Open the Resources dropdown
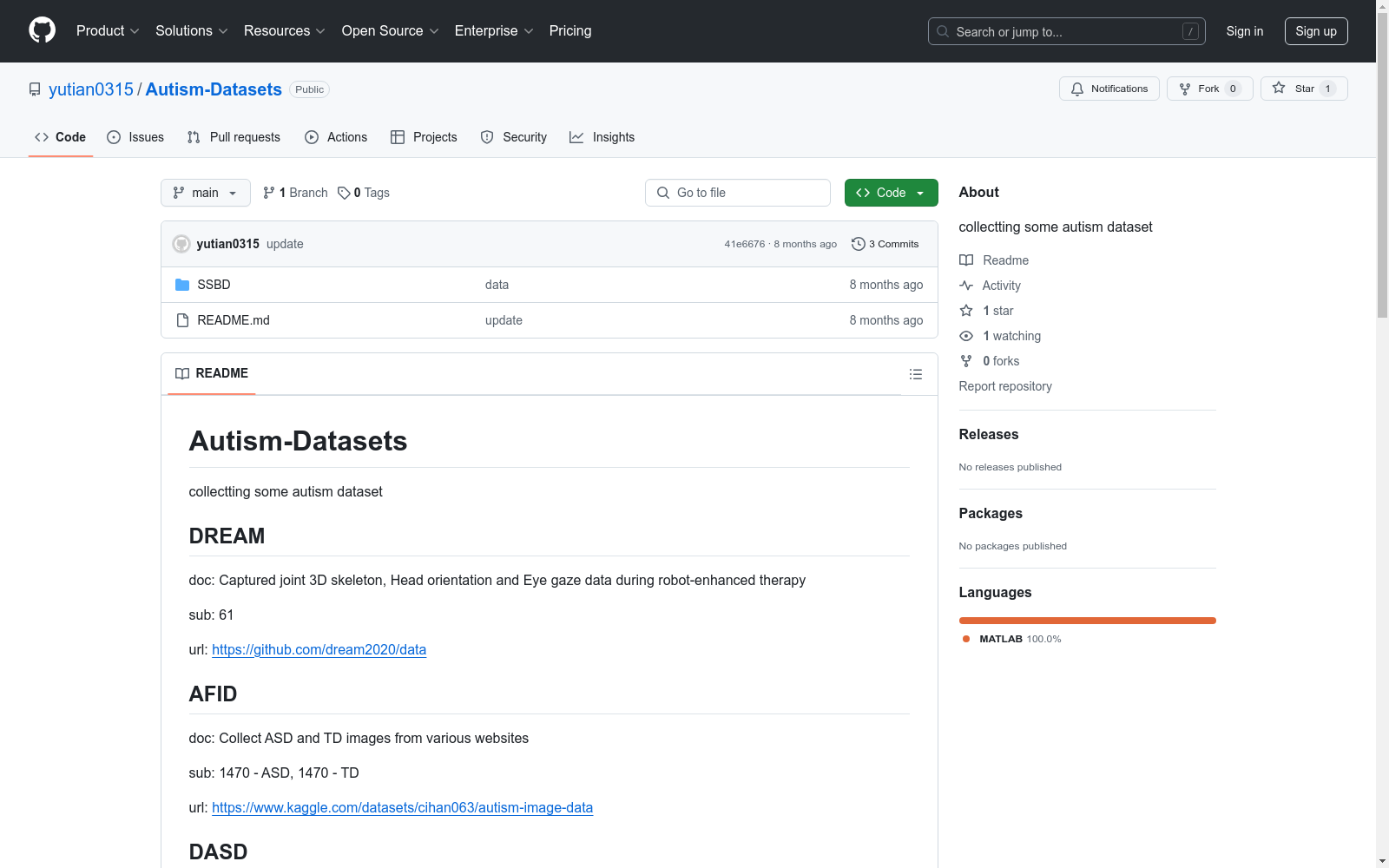 pyautogui.click(x=285, y=31)
